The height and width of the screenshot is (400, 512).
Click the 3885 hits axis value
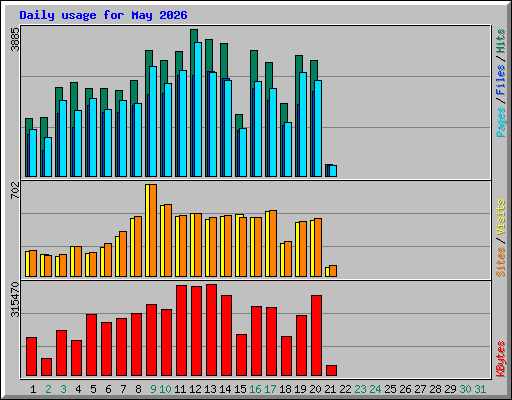pyautogui.click(x=15, y=39)
